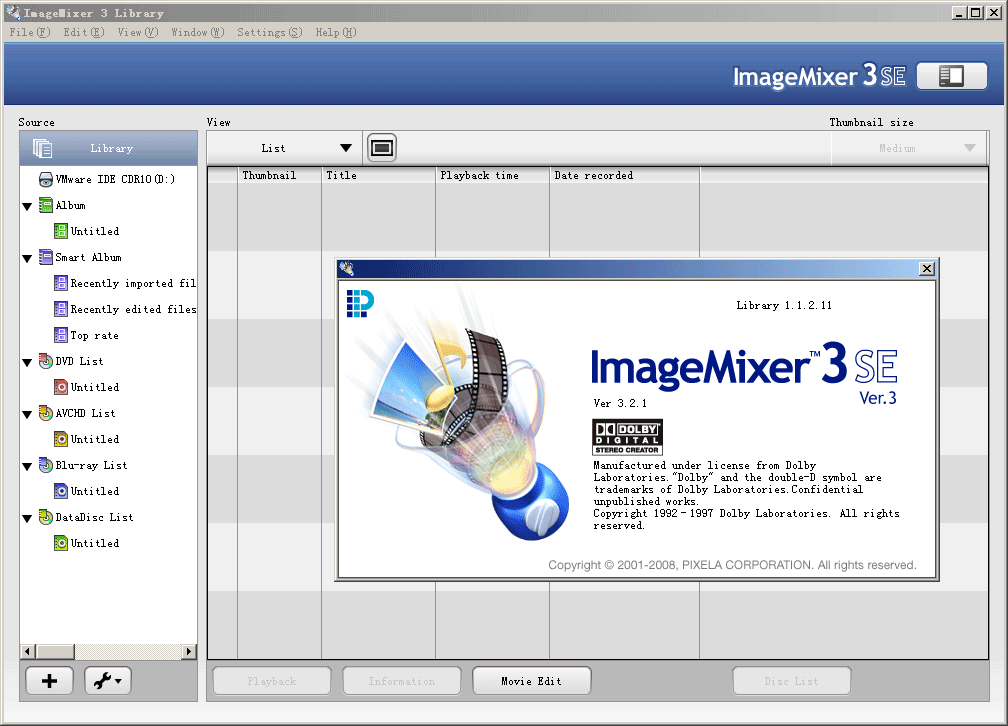Click the Smart Album folder icon
Image resolution: width=1008 pixels, height=726 pixels.
click(x=46, y=257)
